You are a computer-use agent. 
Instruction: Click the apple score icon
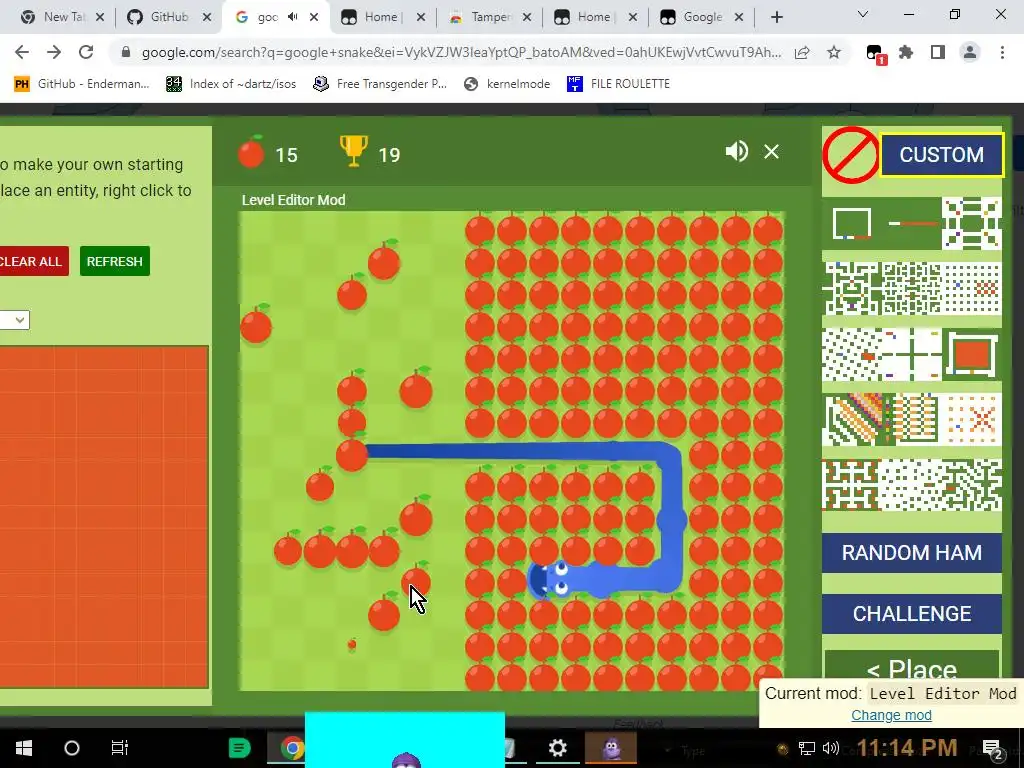click(x=251, y=152)
